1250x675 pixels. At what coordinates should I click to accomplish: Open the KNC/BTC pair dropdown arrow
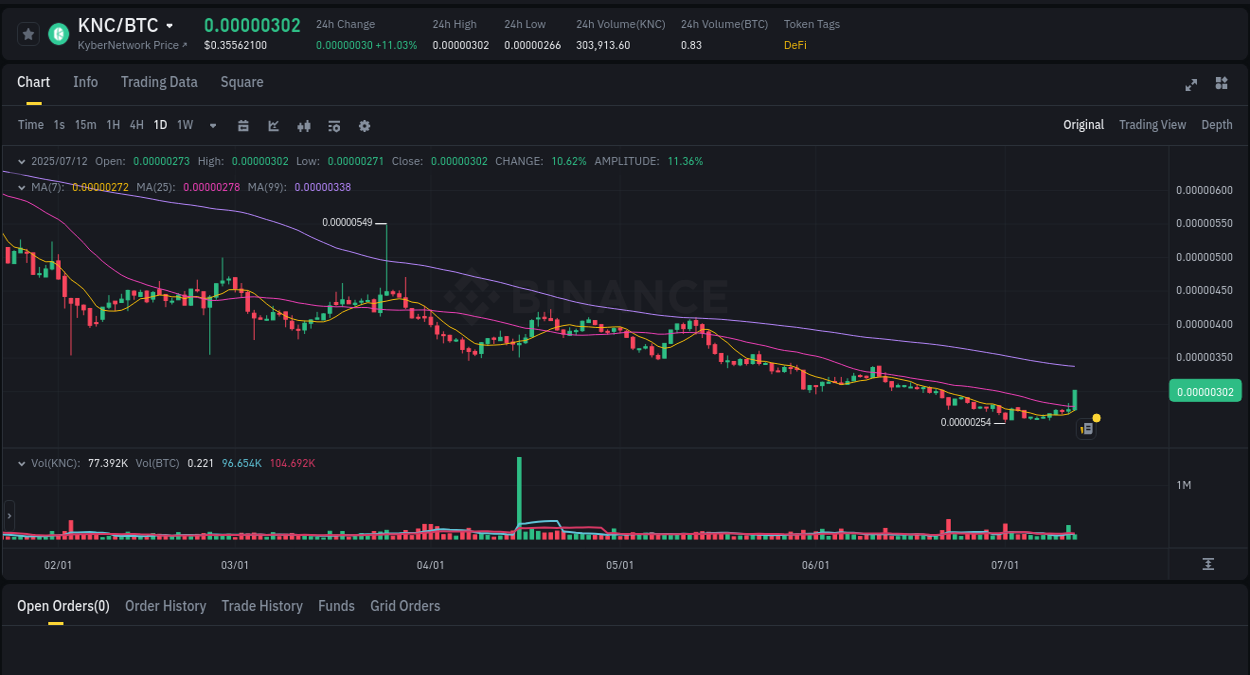point(170,25)
